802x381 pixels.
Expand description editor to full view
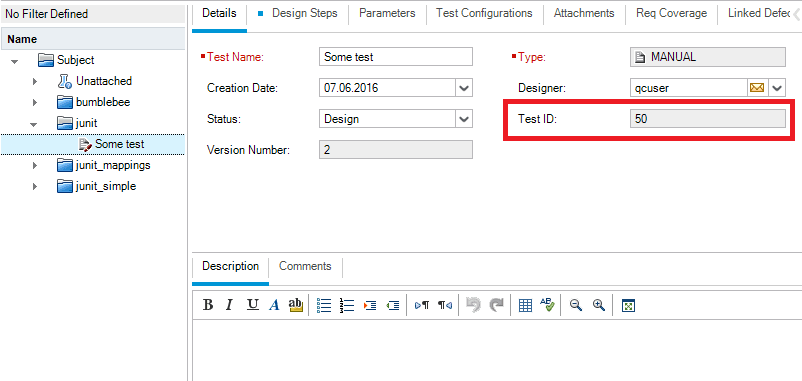point(628,305)
